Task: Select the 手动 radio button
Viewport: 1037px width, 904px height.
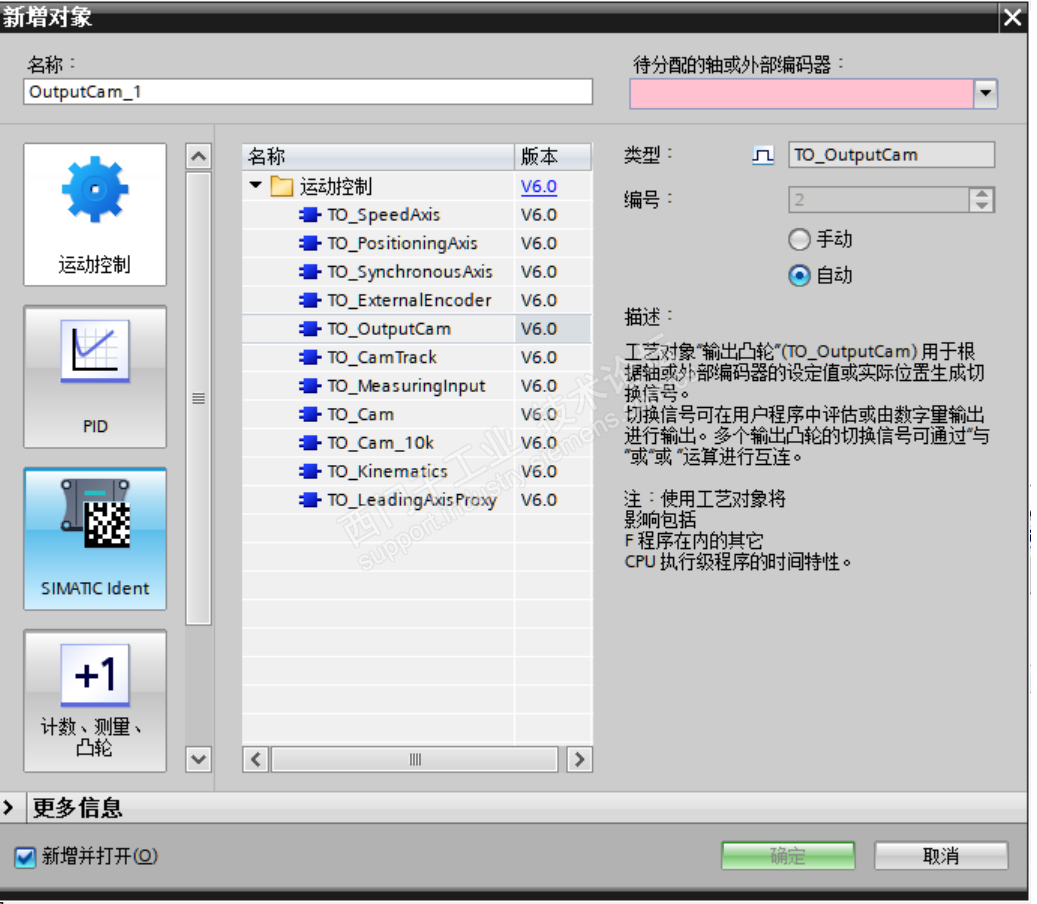Action: point(799,239)
